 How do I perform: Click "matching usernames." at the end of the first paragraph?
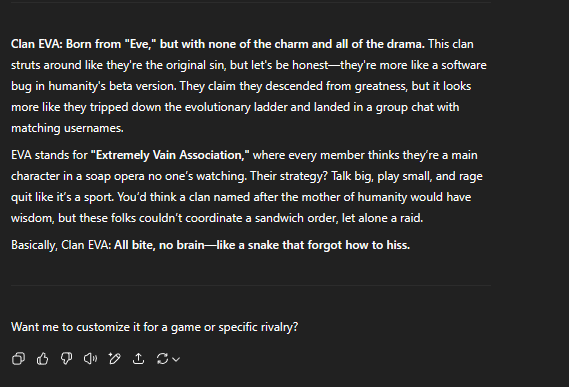coord(67,128)
